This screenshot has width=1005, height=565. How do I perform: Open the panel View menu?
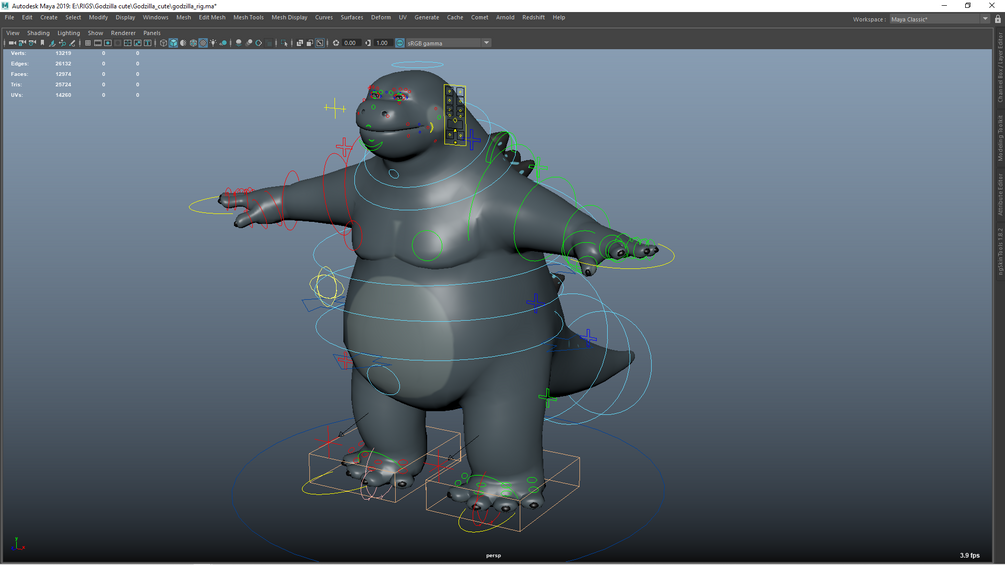pos(12,33)
